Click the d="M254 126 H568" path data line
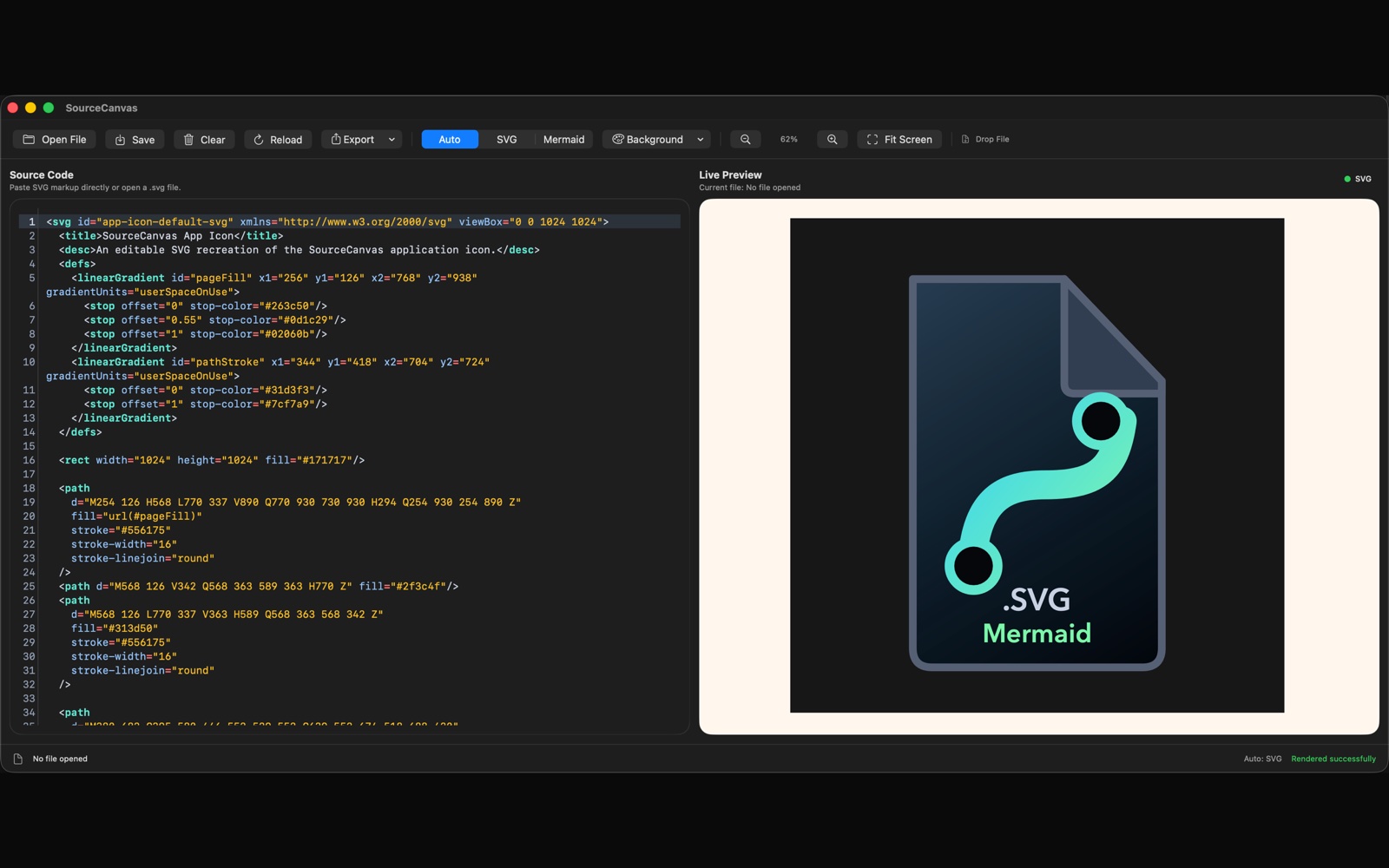 pos(296,502)
